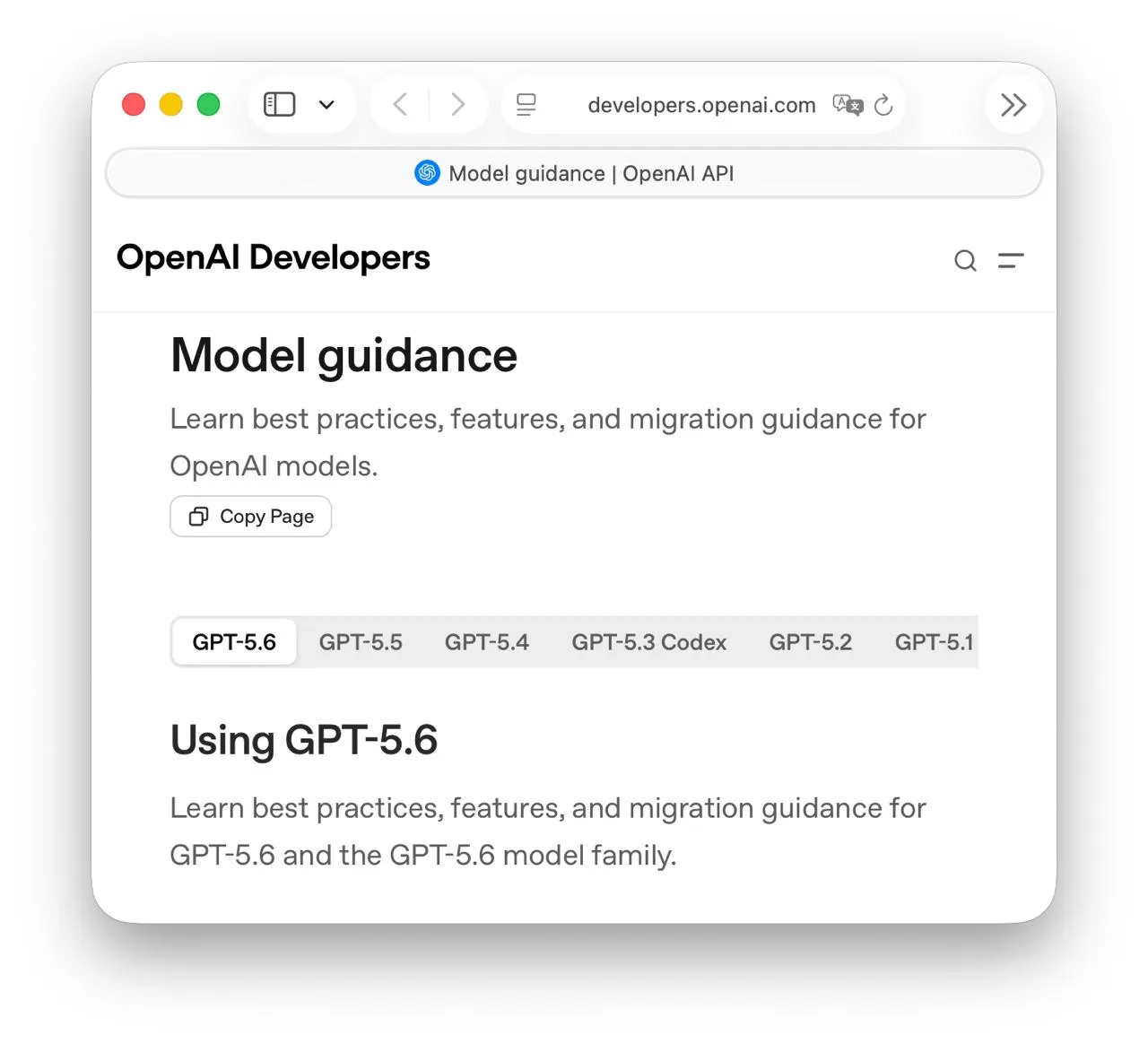Click the Copy Page button
This screenshot has height=1044, width=1148.
(x=251, y=517)
